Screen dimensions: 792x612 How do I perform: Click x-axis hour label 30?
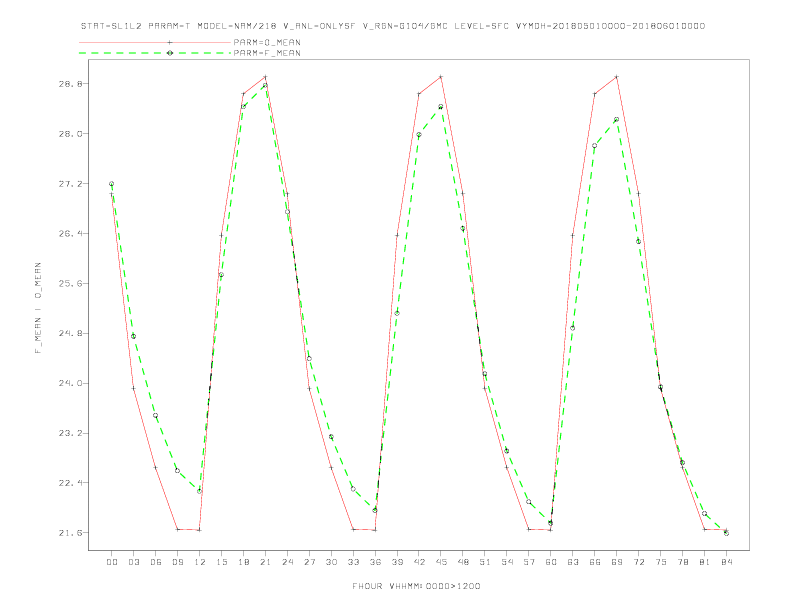331,562
